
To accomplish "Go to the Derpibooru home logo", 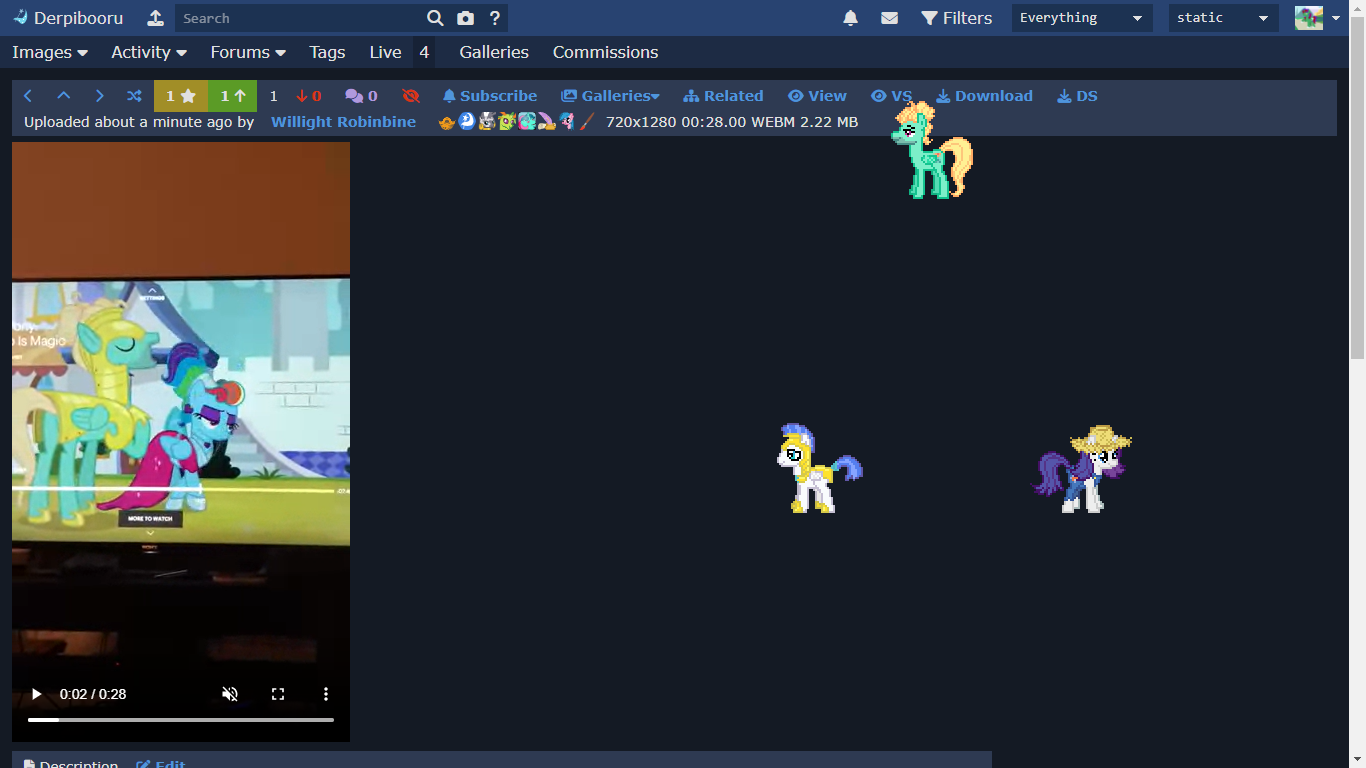I will (68, 18).
